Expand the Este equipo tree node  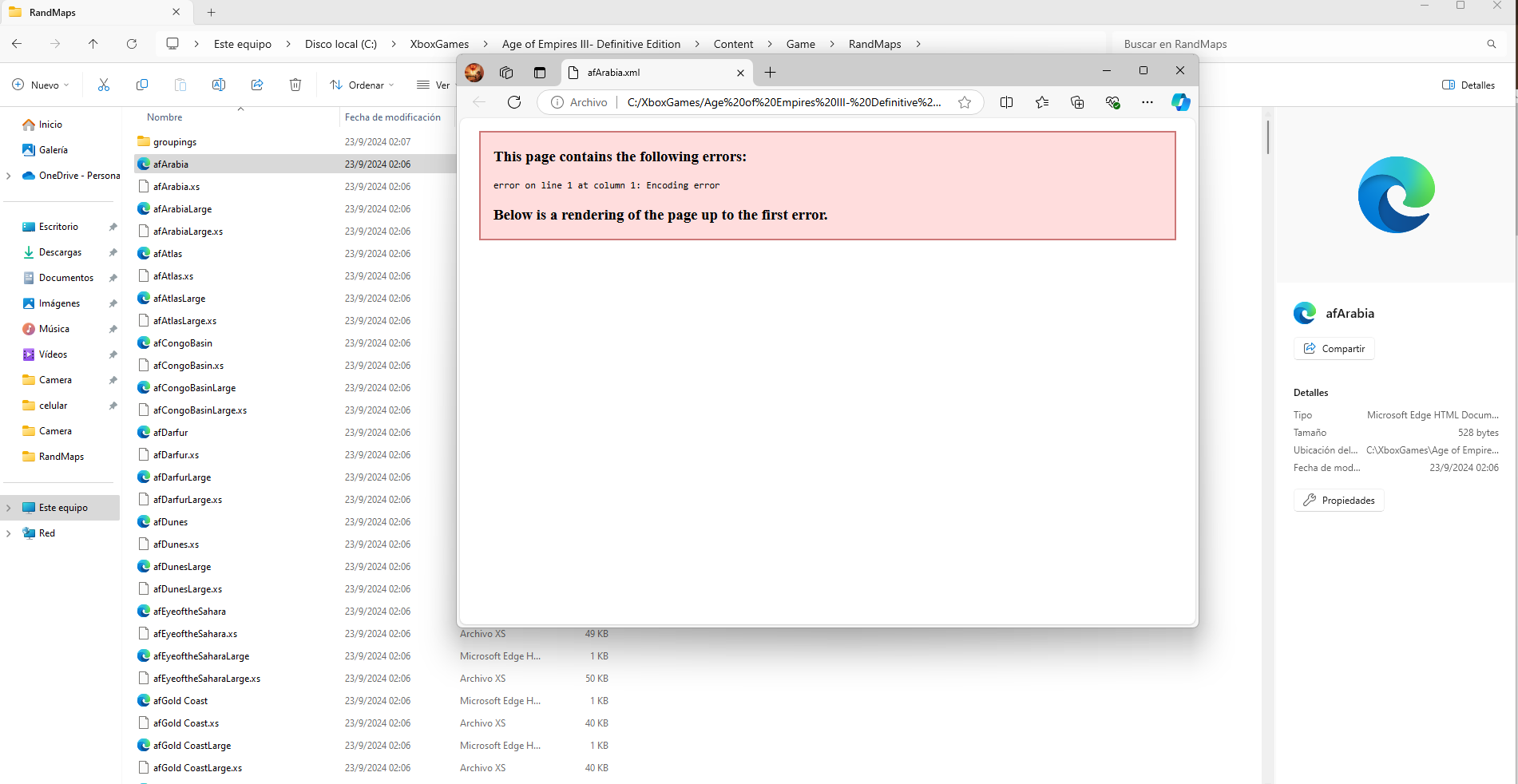point(9,508)
